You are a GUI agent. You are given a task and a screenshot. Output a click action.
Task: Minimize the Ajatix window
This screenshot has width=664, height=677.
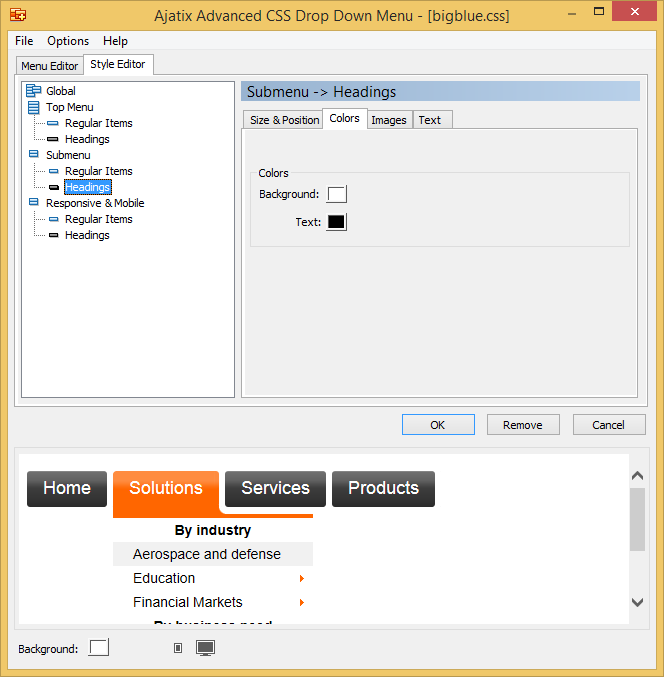[572, 13]
